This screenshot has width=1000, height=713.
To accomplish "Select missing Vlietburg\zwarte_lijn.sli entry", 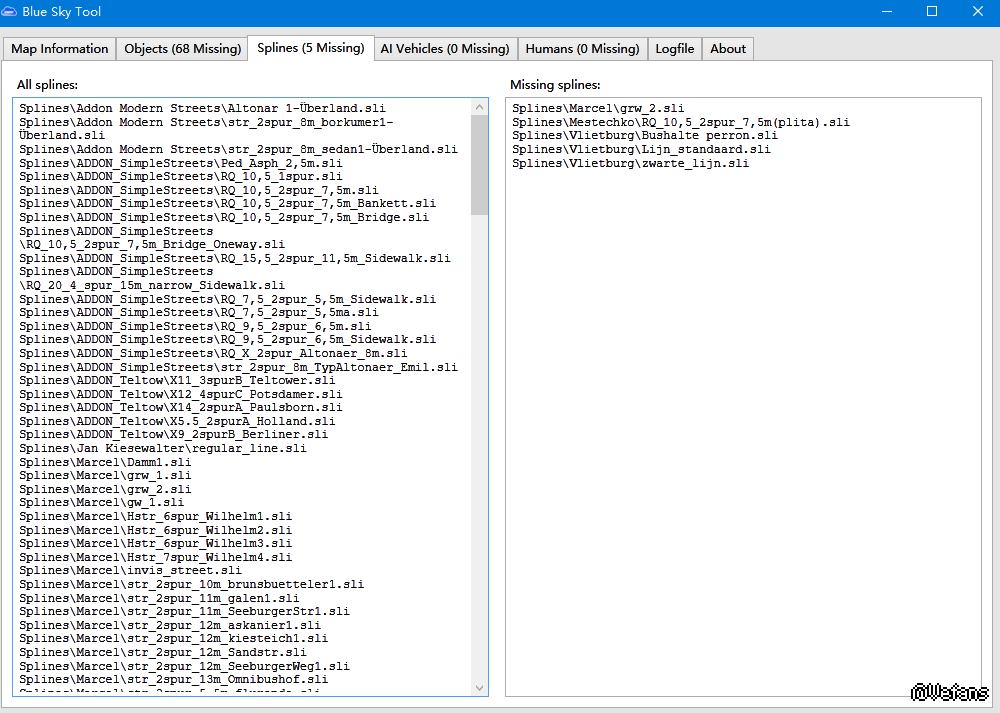I will tap(630, 163).
